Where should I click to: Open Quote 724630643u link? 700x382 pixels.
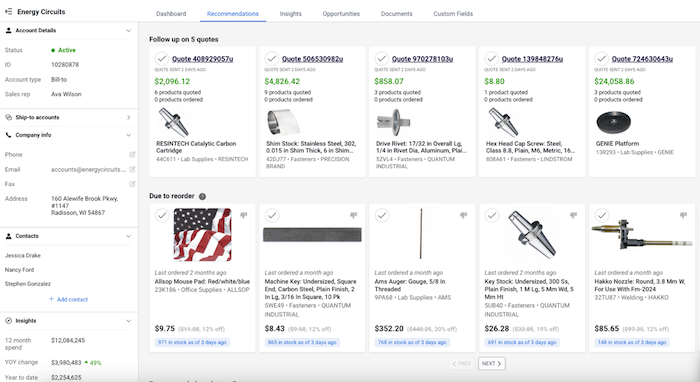pyautogui.click(x=642, y=58)
